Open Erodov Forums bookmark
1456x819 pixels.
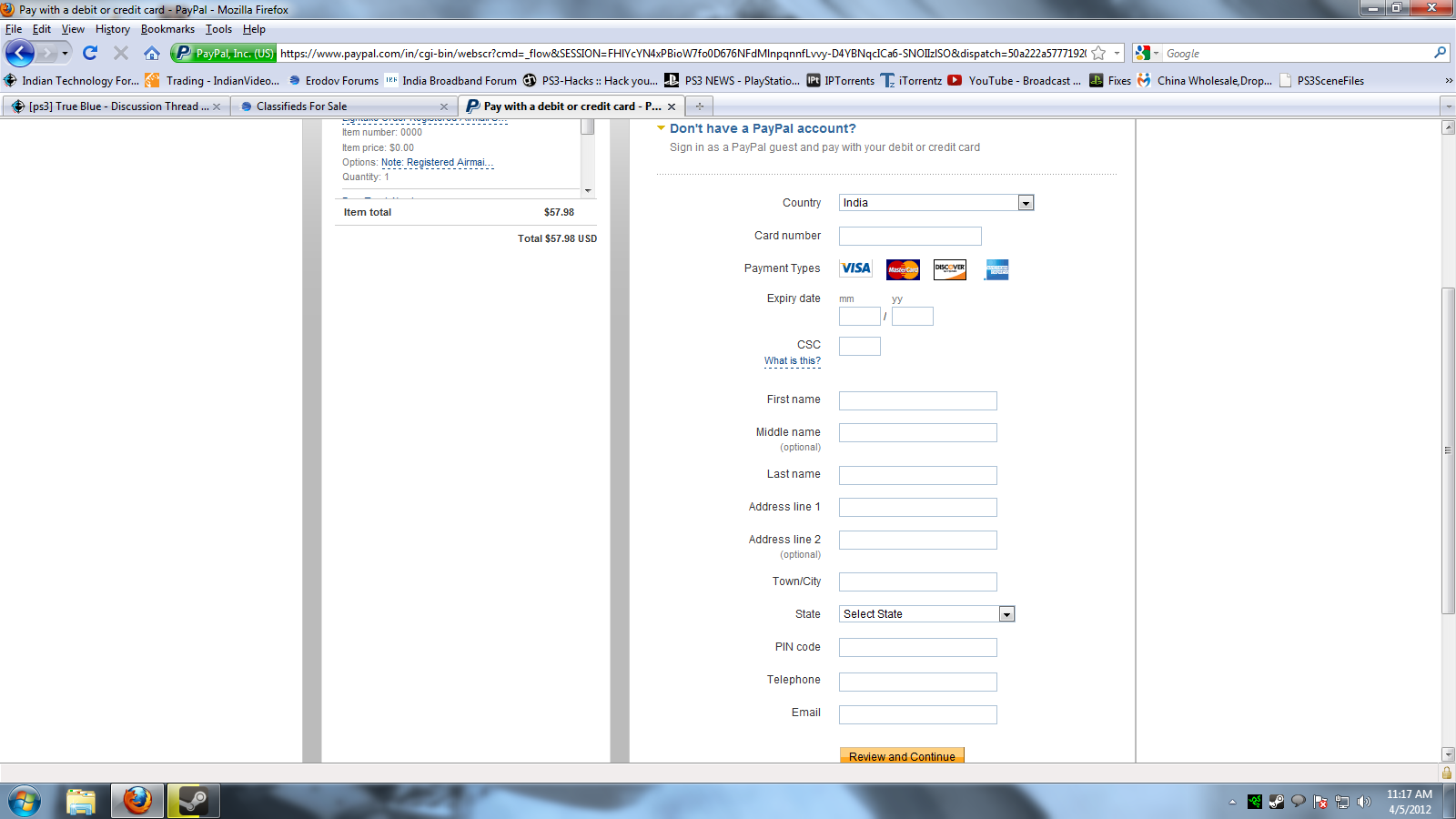333,80
